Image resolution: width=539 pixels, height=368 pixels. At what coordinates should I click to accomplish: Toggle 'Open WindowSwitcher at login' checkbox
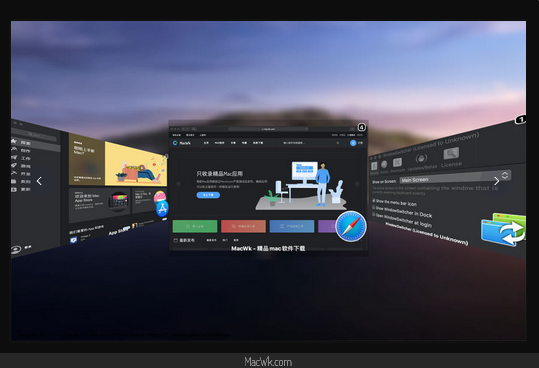point(374,215)
